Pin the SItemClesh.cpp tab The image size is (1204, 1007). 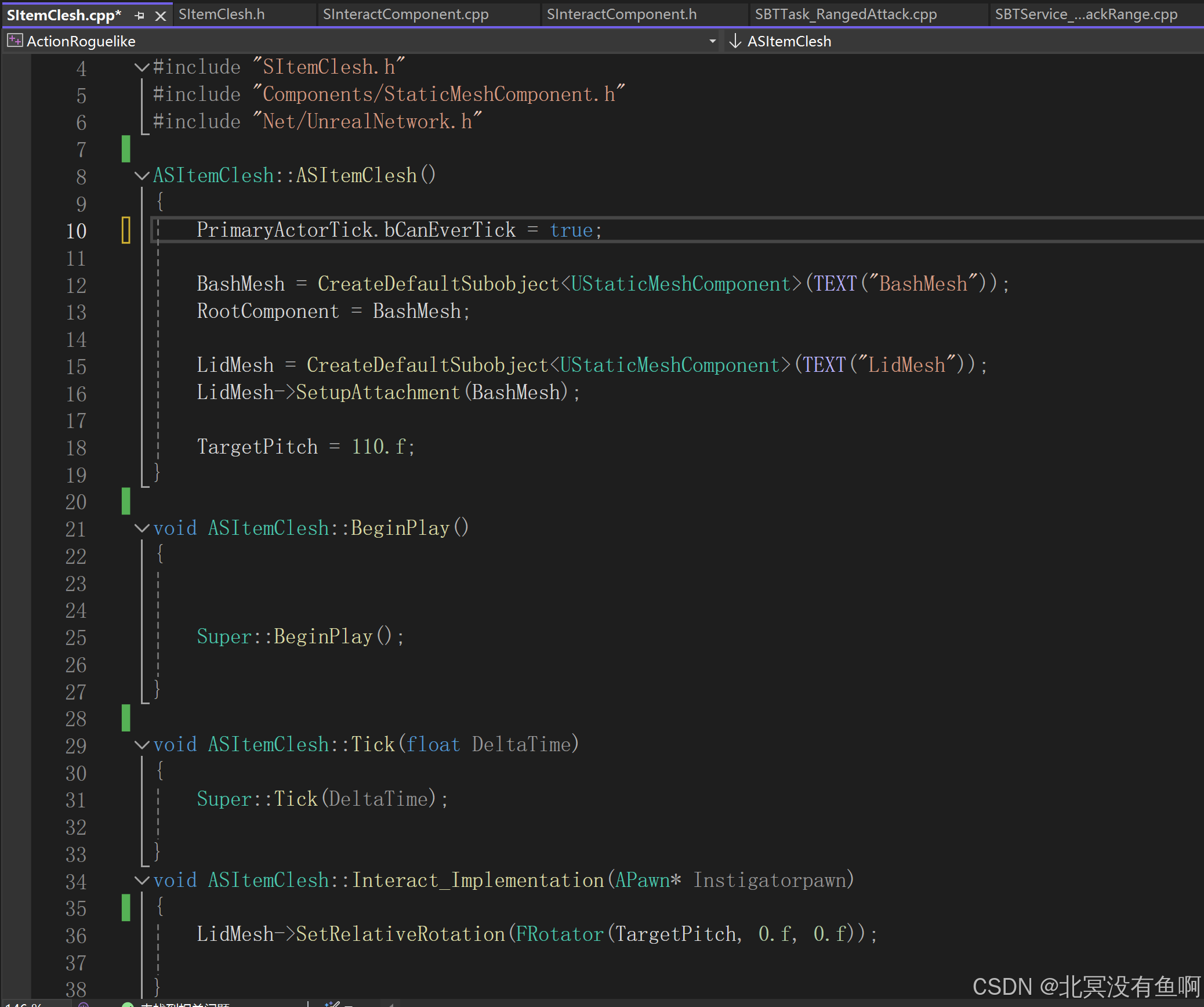(x=139, y=16)
